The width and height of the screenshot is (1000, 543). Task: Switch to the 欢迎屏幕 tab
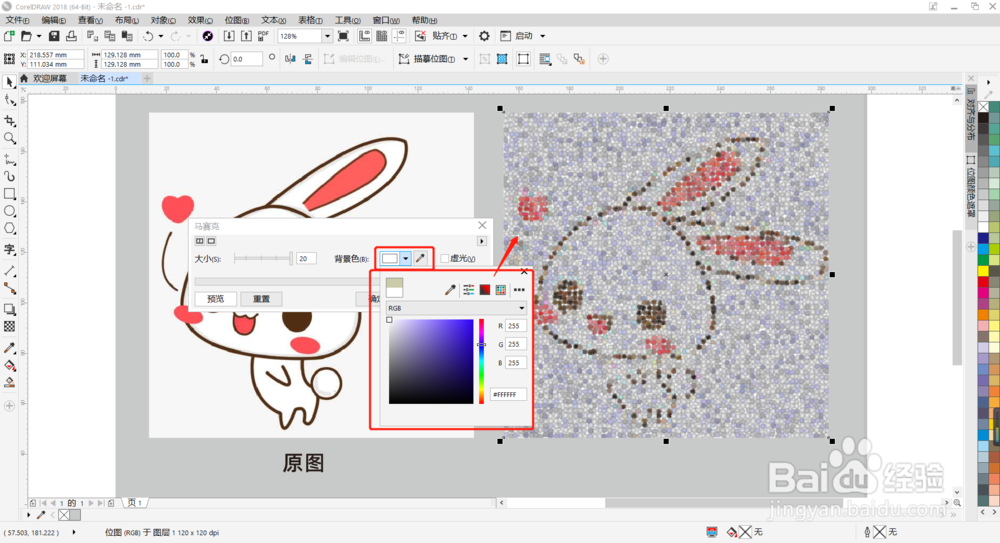[x=49, y=78]
